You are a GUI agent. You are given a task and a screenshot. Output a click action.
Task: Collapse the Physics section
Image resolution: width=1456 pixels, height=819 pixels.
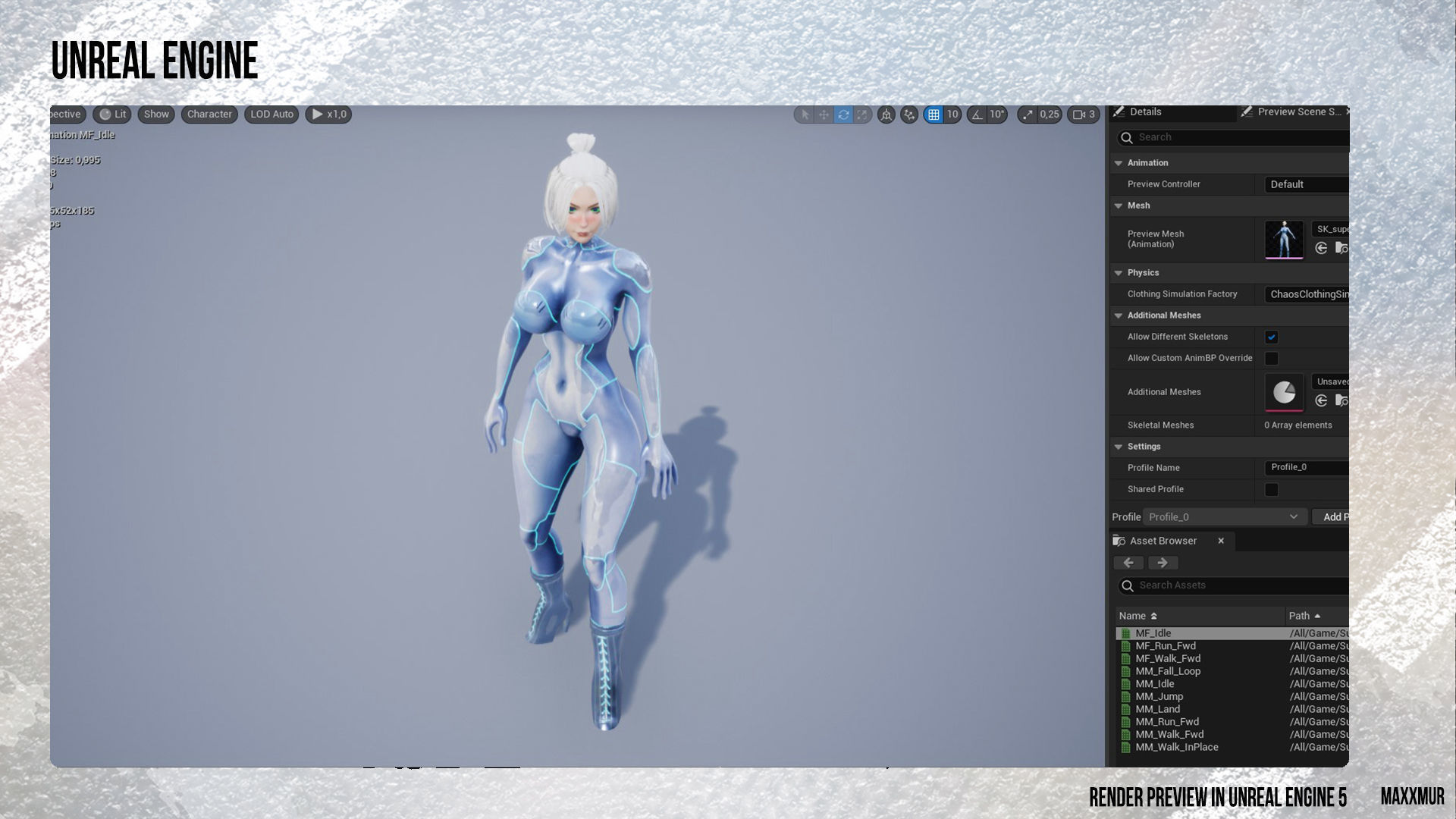coord(1119,273)
